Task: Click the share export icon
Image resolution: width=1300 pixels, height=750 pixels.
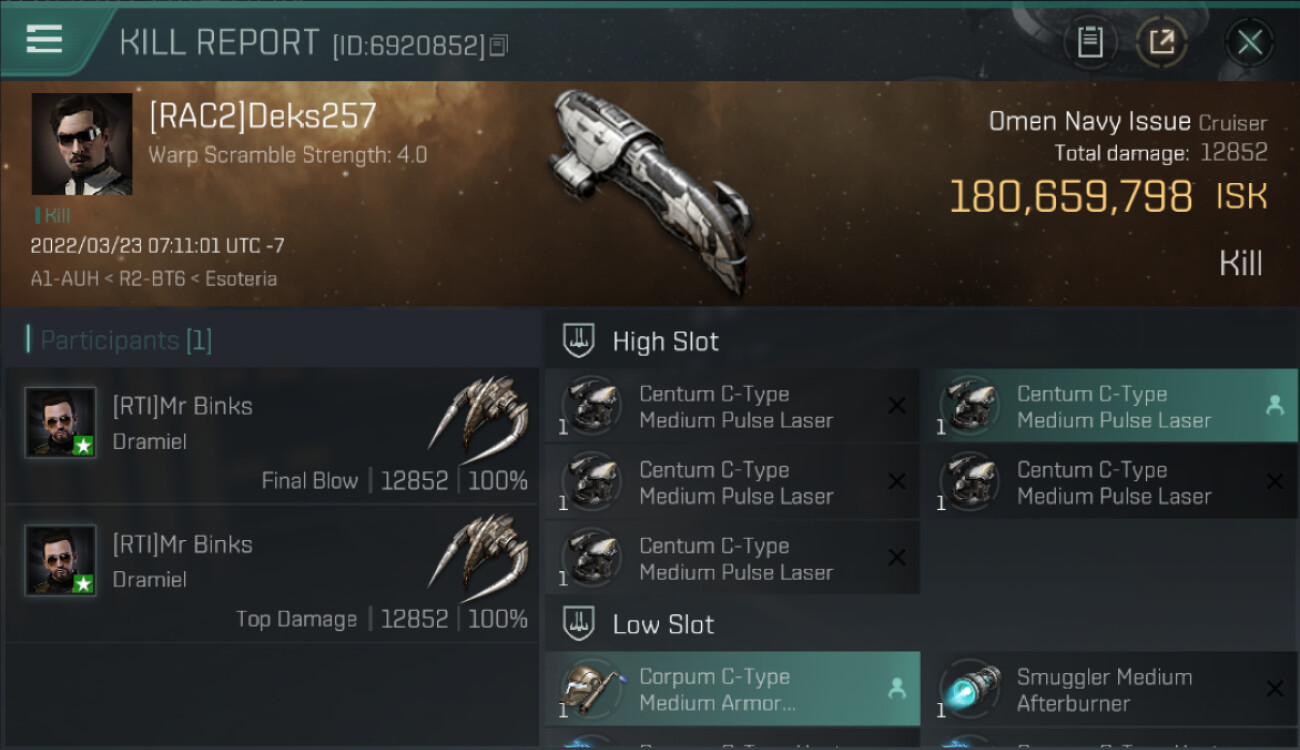Action: click(1161, 43)
